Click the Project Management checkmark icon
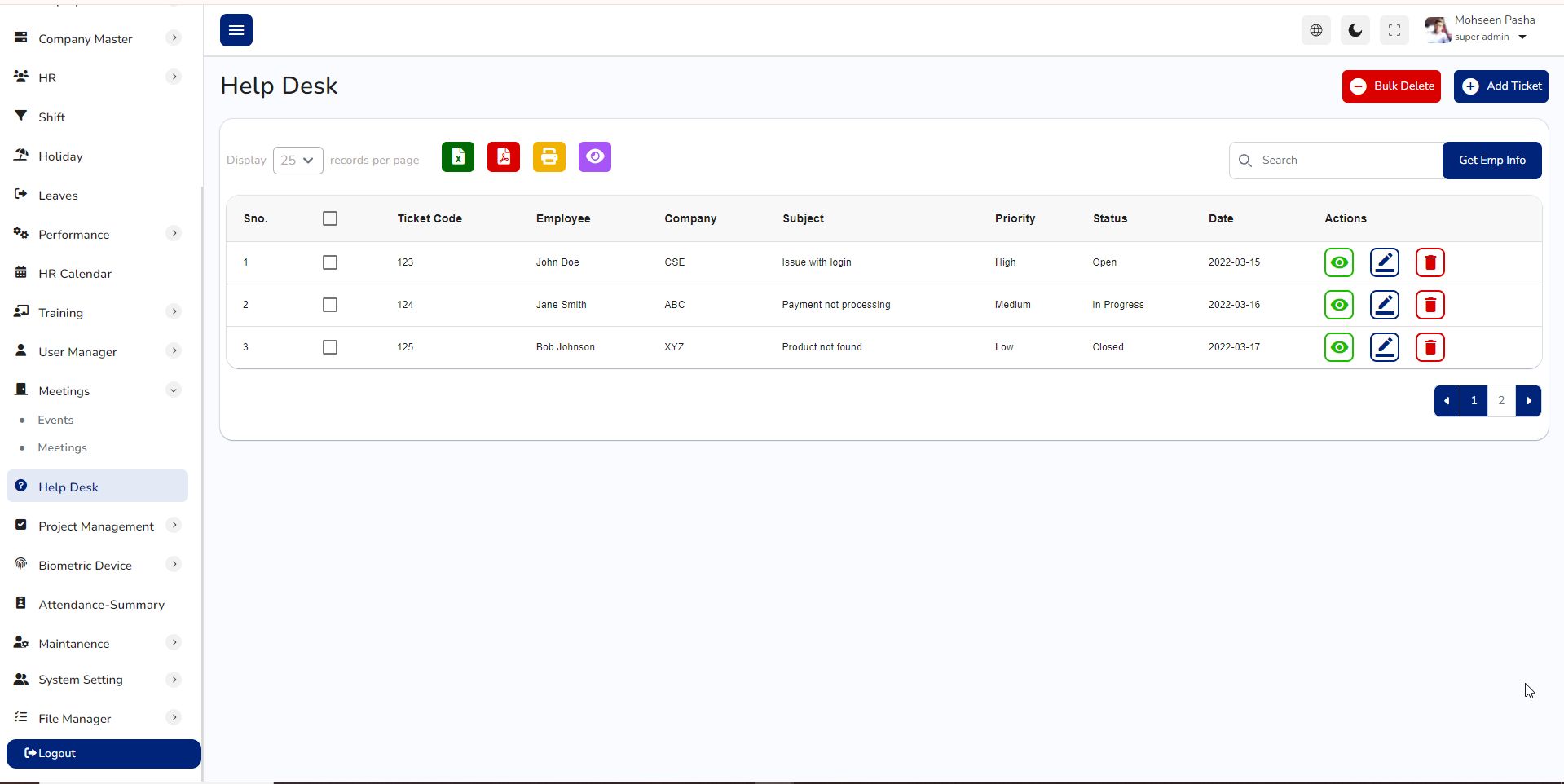 point(21,525)
